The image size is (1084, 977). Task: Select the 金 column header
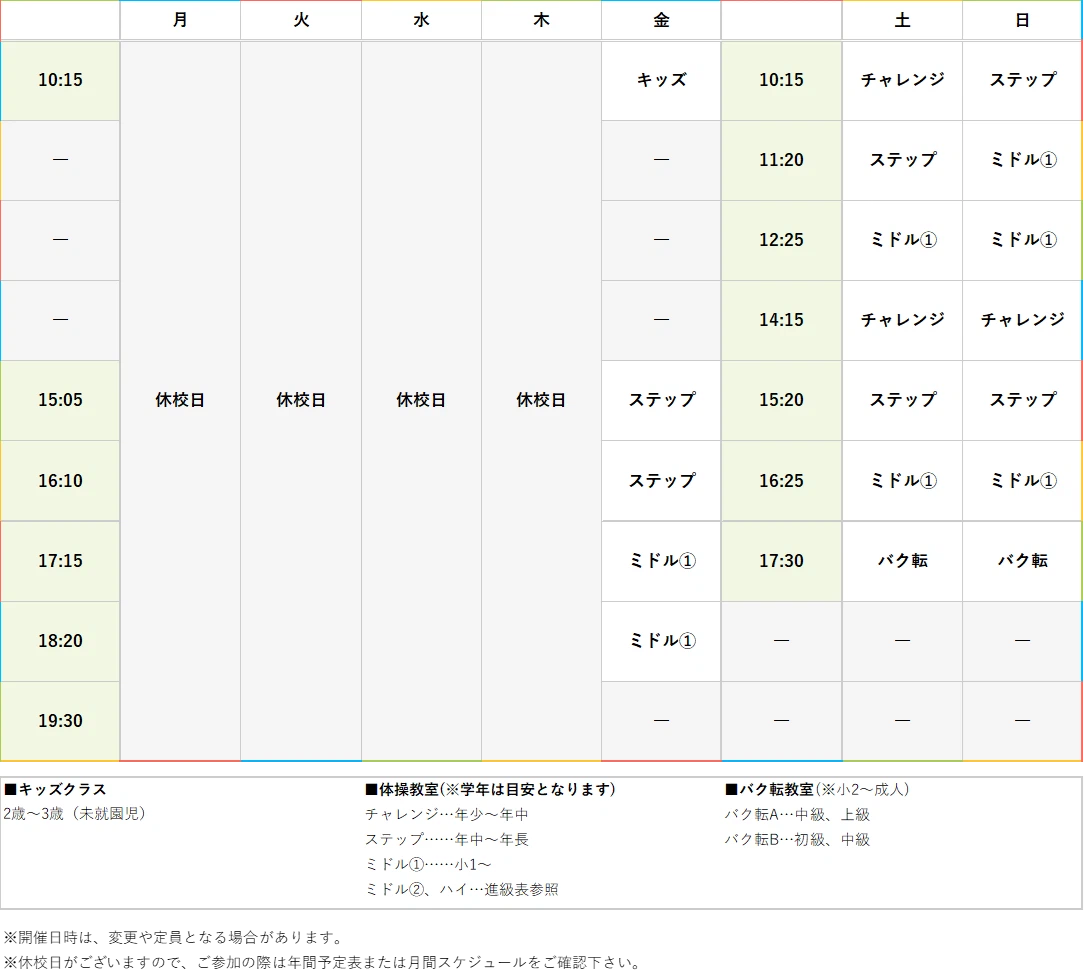tap(660, 20)
